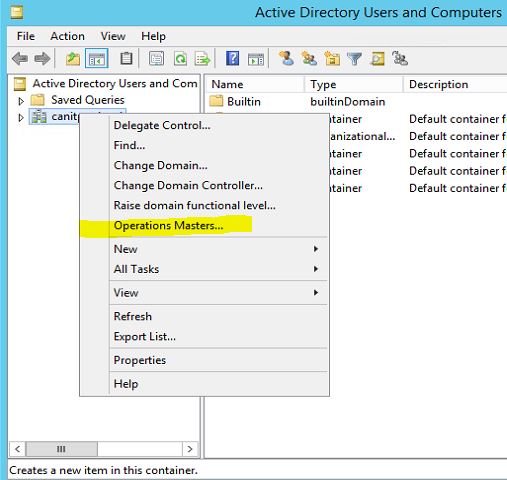
Task: Expand the All Tasks submenu
Action: (204, 269)
